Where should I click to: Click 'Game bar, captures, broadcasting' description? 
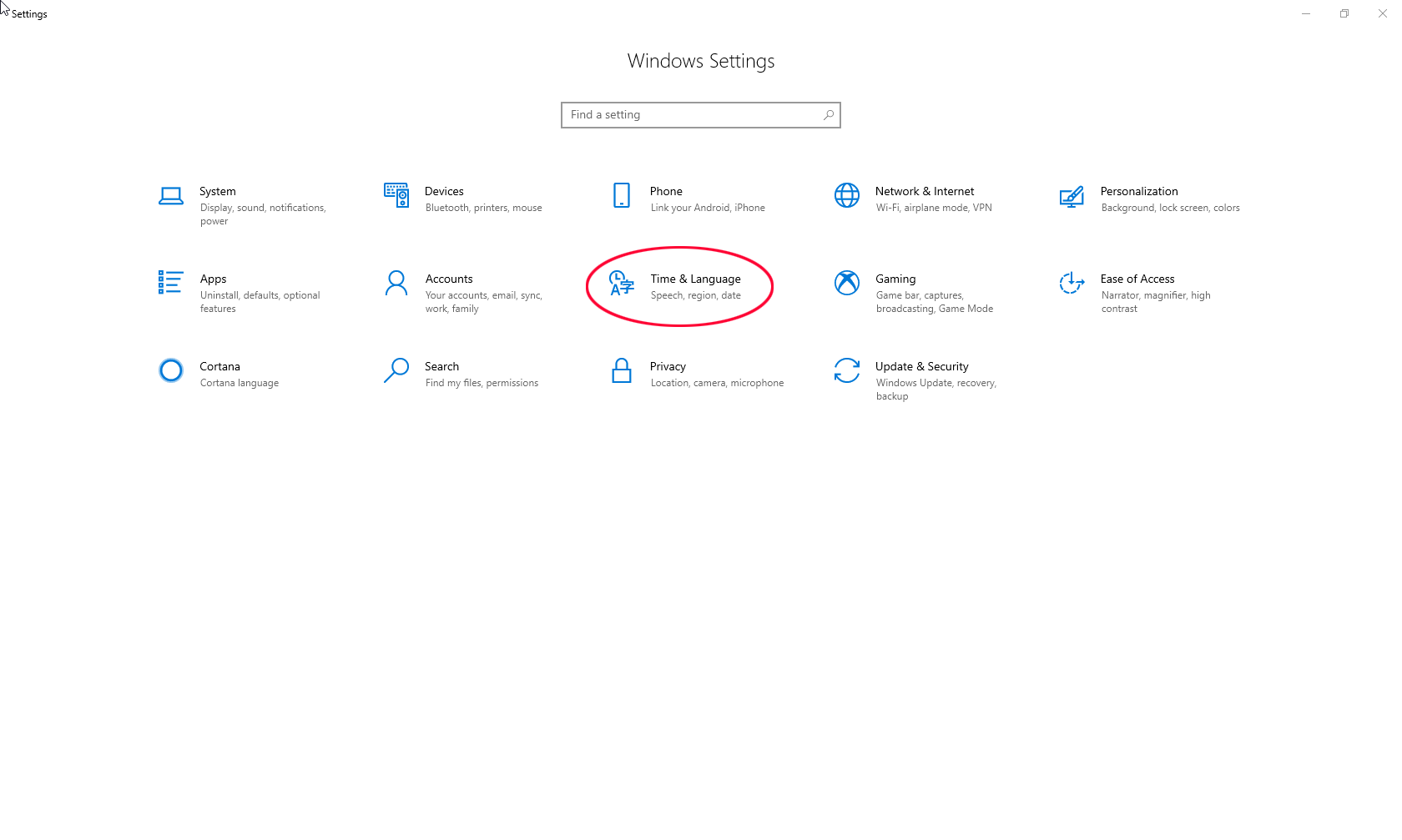coord(935,302)
